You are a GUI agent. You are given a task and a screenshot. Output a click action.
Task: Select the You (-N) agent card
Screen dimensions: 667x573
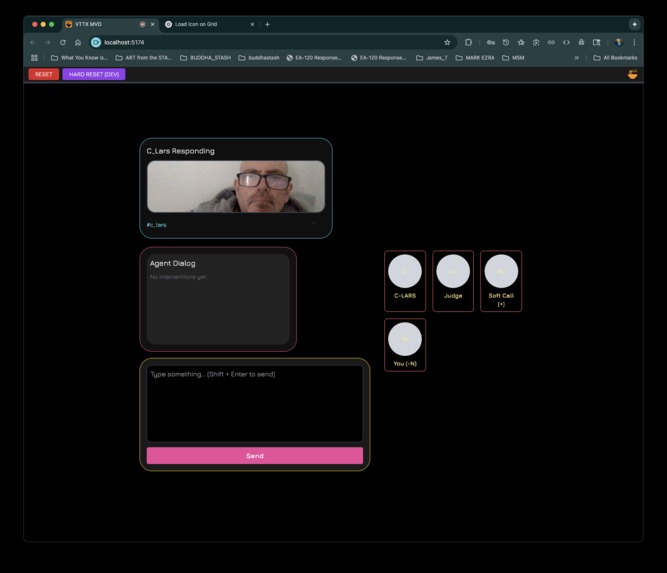click(x=405, y=345)
